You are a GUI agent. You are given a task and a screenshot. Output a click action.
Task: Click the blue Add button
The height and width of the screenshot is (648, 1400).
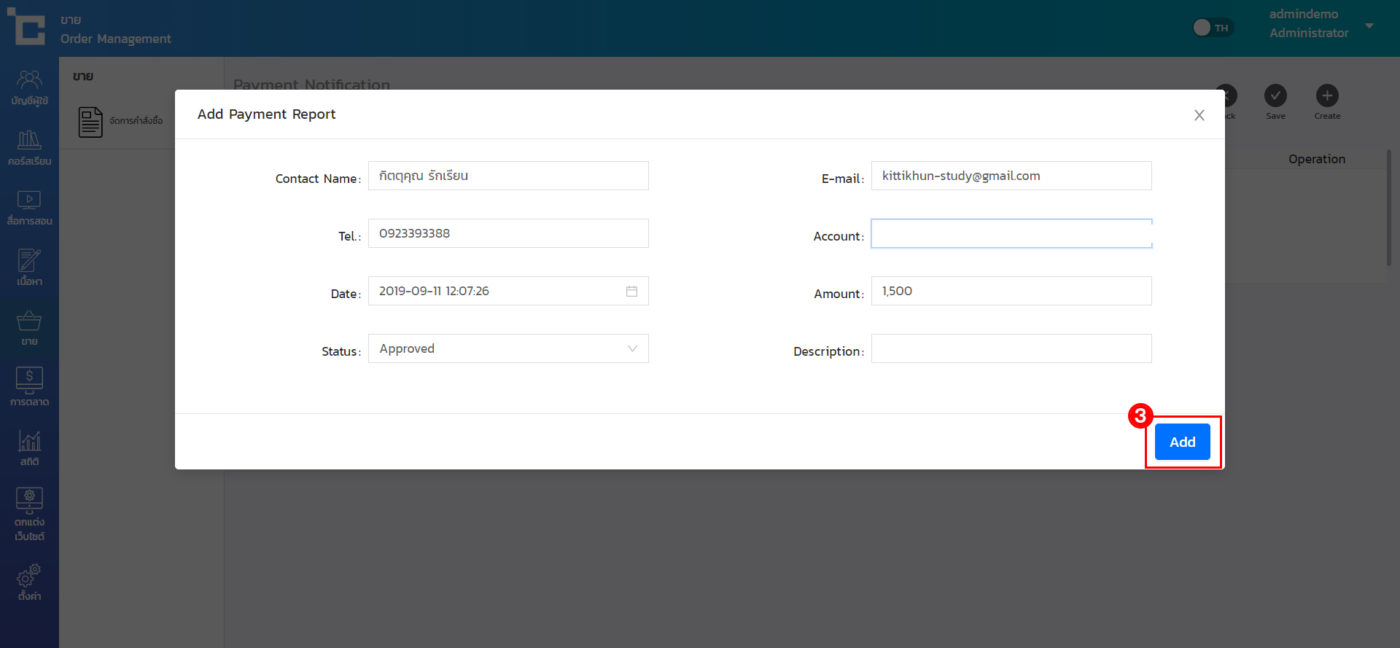pos(1182,442)
